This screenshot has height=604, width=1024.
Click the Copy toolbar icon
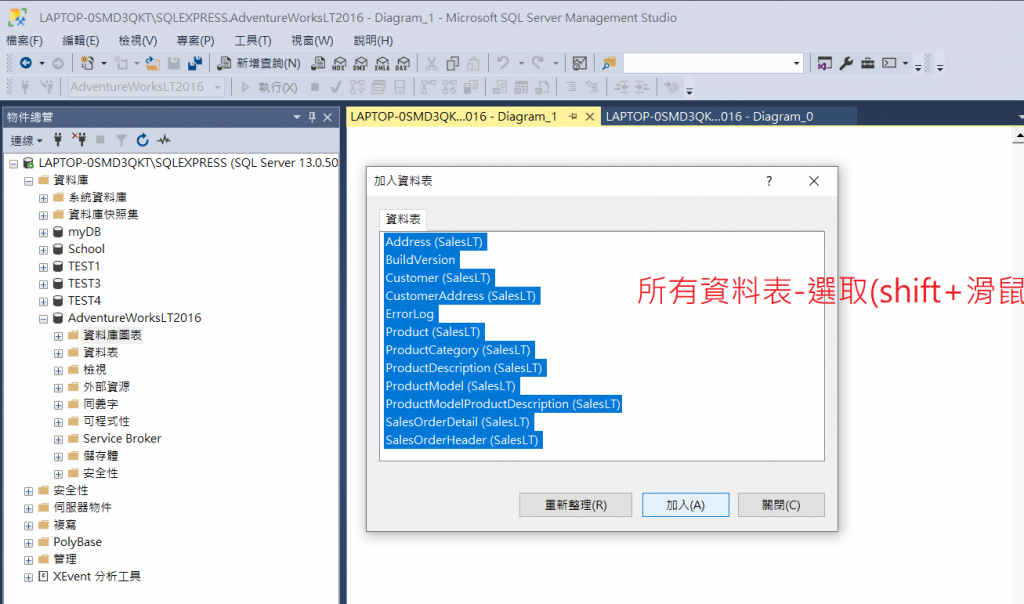pos(453,63)
